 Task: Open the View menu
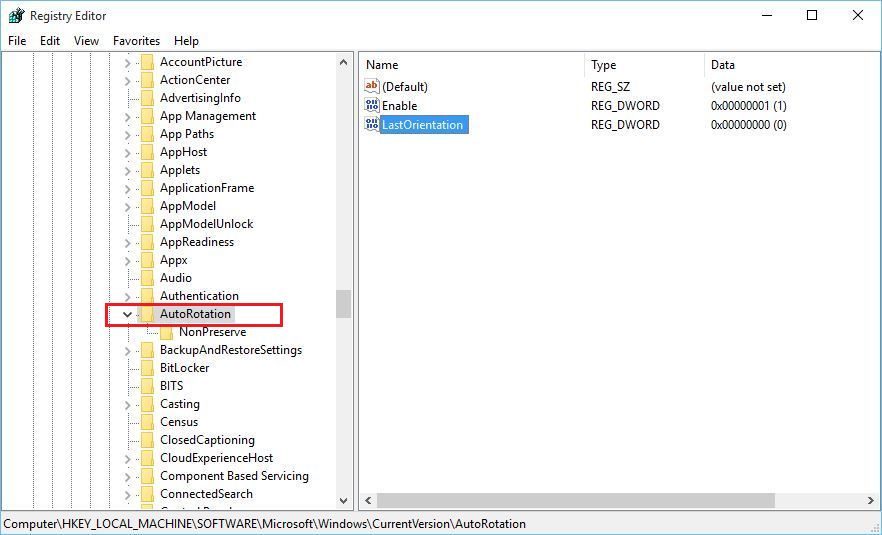click(x=86, y=41)
